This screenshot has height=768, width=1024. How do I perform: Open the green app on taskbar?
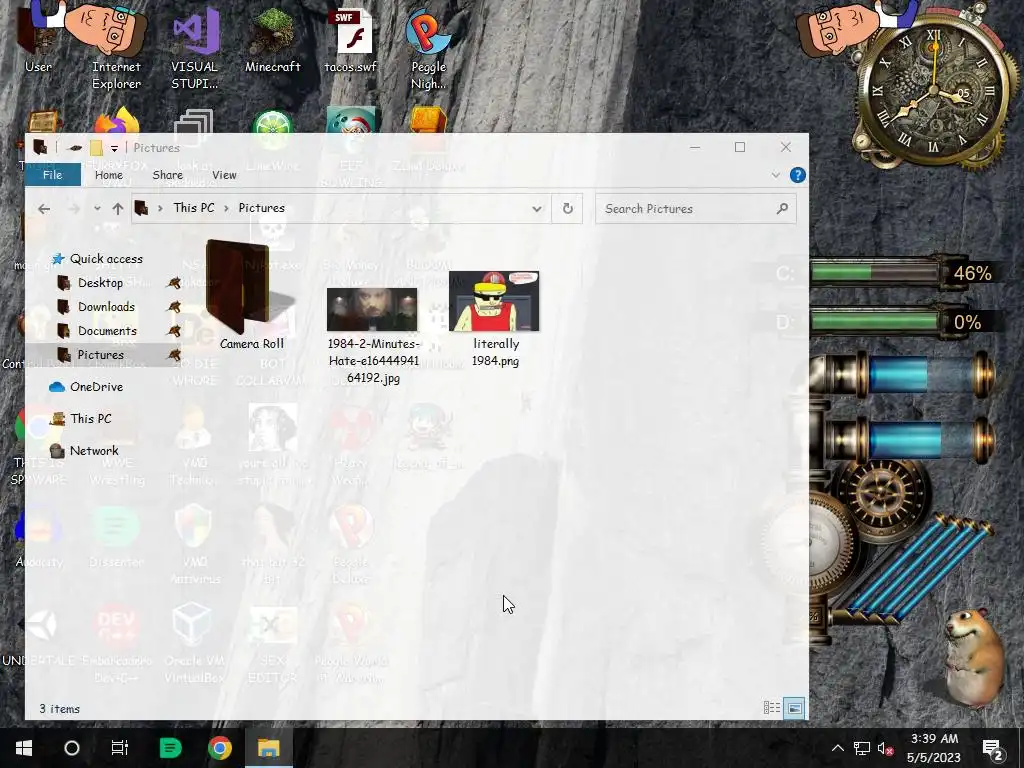click(x=170, y=748)
